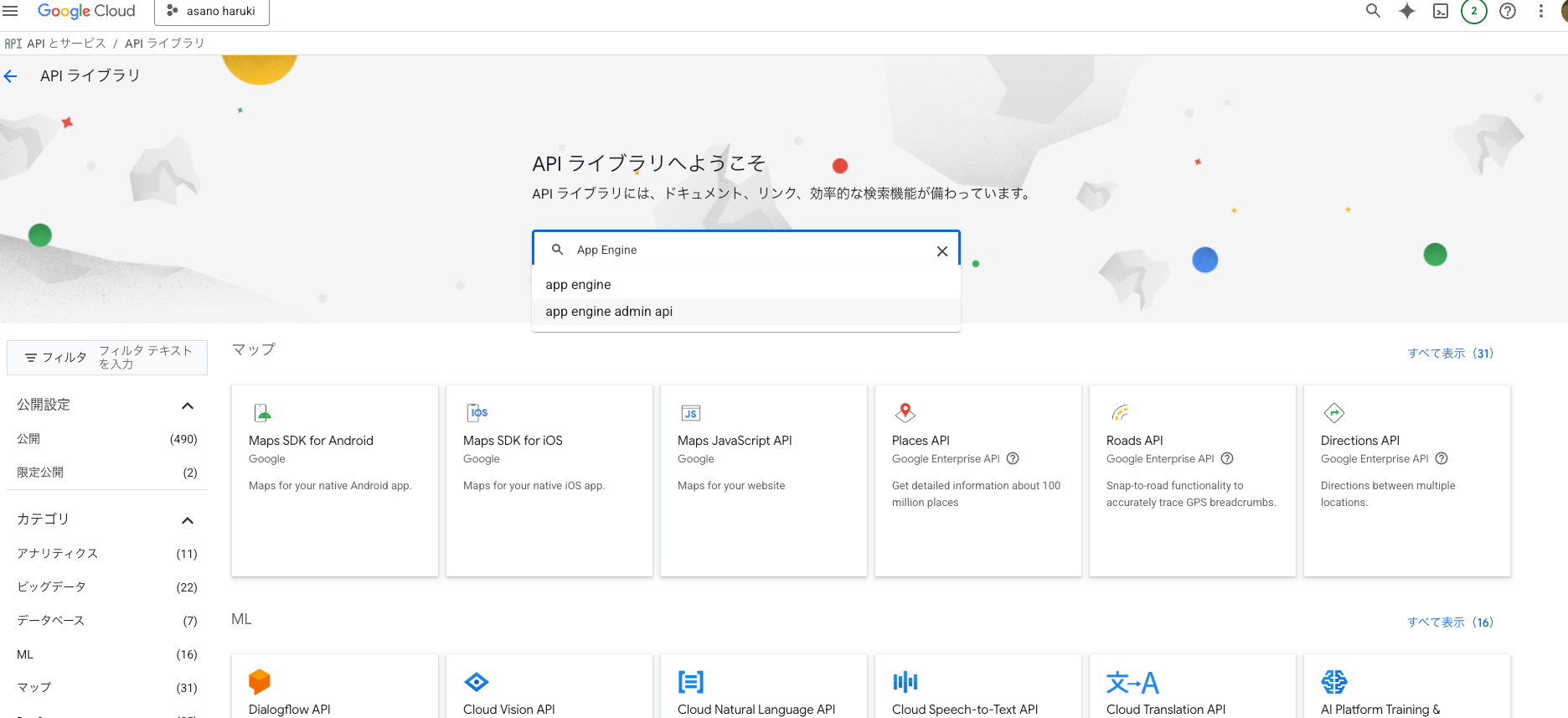Select 'app engine' suggestion

[x=746, y=285]
